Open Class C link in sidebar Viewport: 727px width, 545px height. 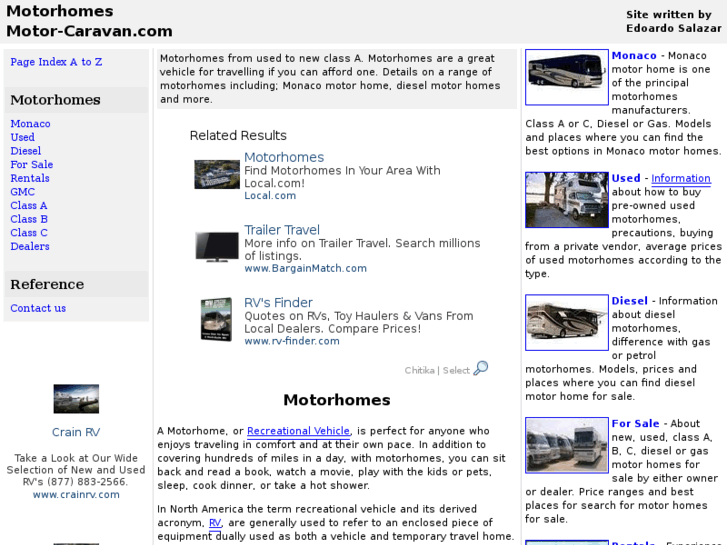click(29, 233)
